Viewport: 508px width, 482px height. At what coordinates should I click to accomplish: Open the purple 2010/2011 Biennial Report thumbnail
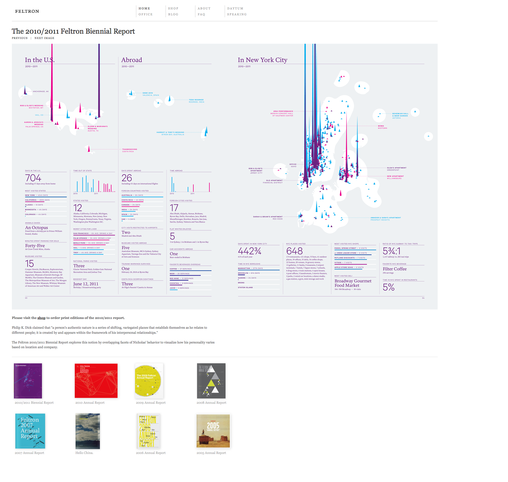[x=28, y=381]
